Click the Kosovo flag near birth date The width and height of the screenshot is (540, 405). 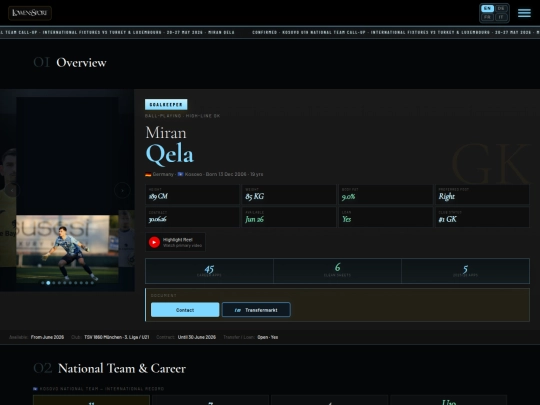click(x=180, y=174)
